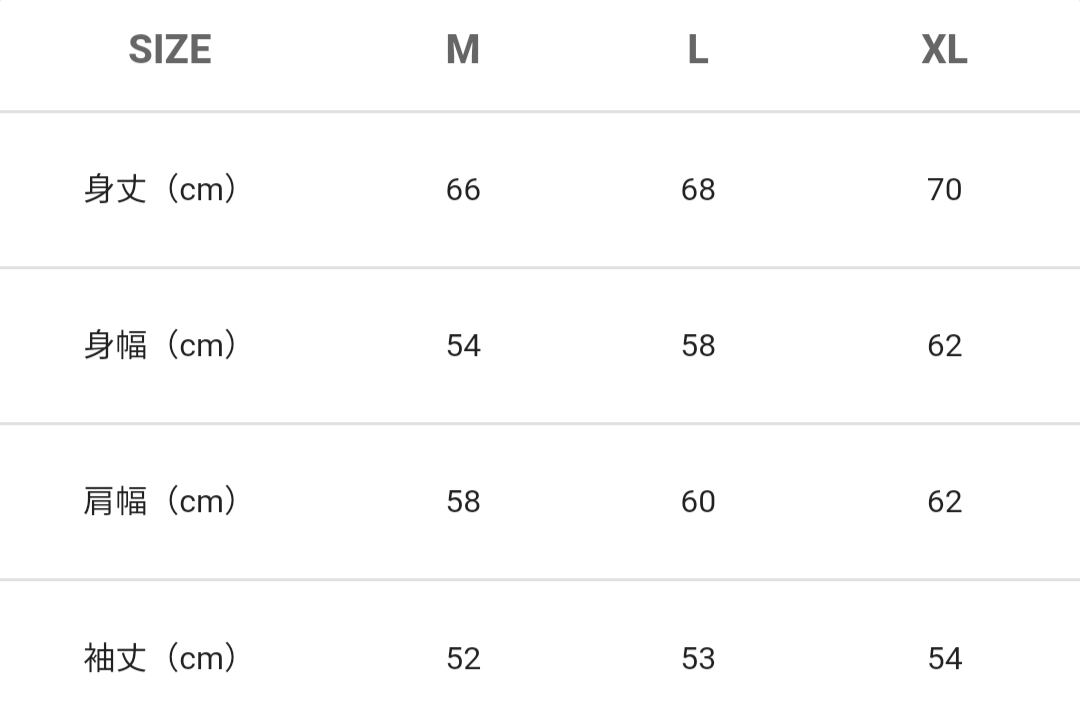The image size is (1080, 723).
Task: Select the M size column header
Action: coord(463,50)
